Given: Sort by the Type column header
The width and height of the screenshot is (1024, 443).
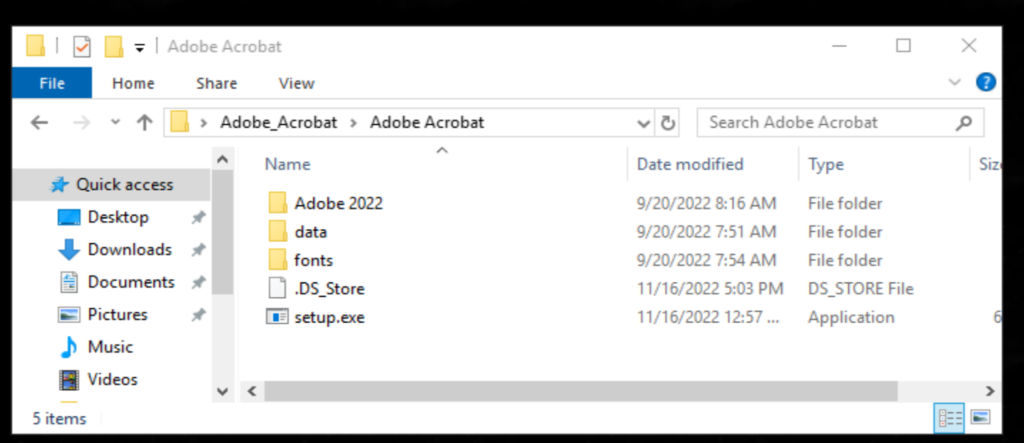Looking at the screenshot, I should point(825,165).
